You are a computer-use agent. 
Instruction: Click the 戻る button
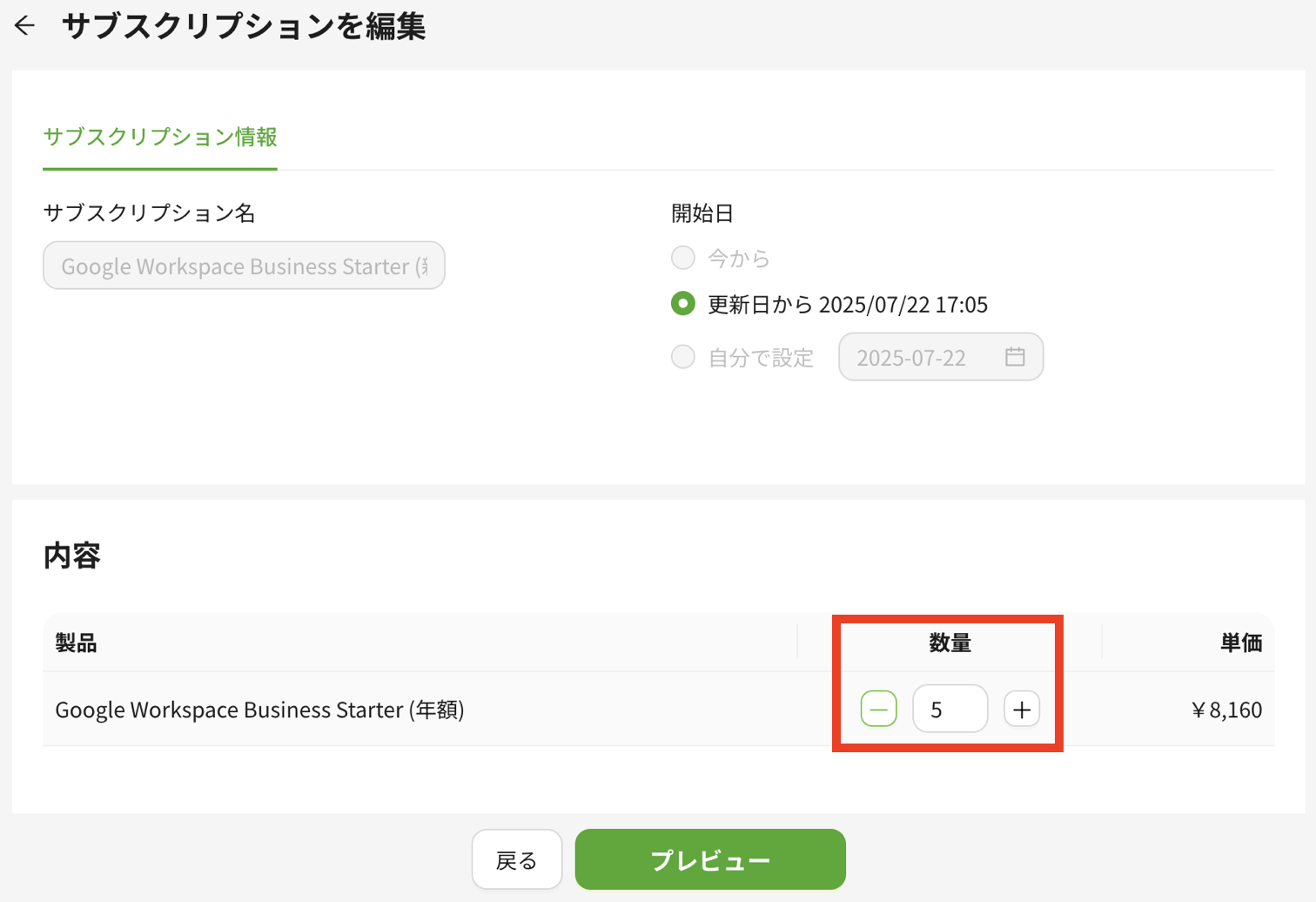[x=517, y=860]
